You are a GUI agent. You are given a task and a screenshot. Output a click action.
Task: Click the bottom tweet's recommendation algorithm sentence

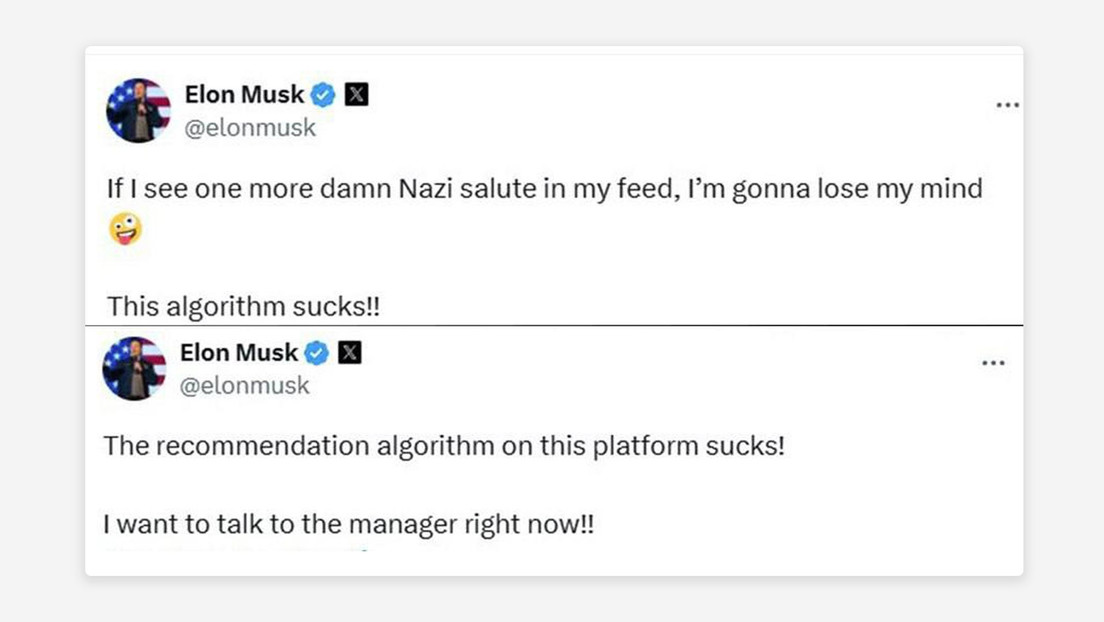coord(442,446)
